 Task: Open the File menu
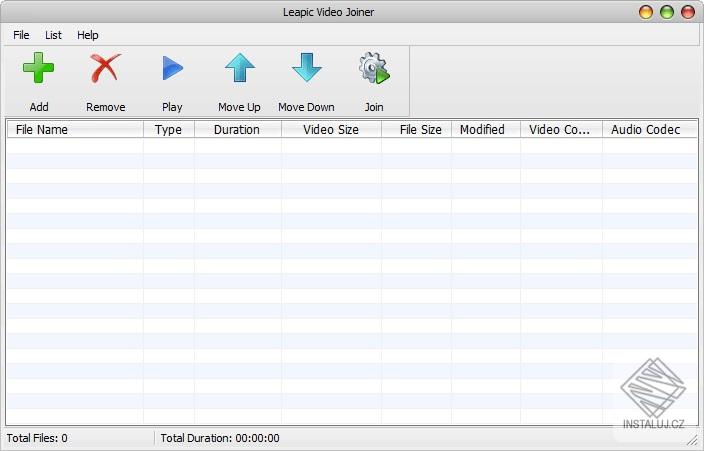pyautogui.click(x=21, y=35)
